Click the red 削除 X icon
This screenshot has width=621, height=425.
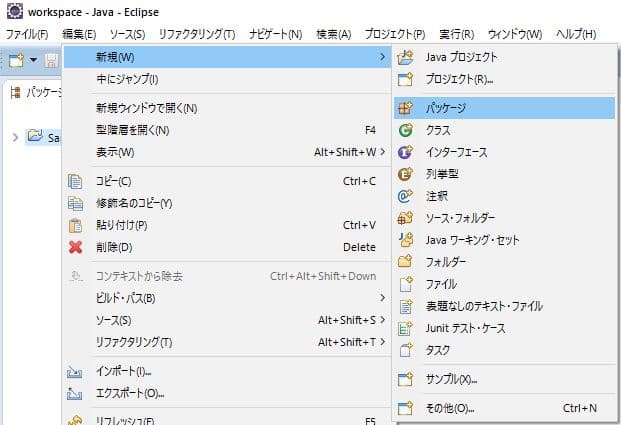(x=75, y=247)
